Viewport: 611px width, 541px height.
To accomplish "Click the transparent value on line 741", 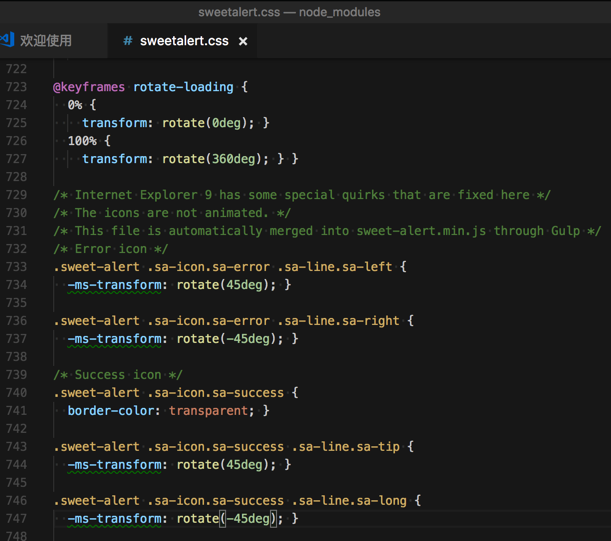I will coord(212,411).
